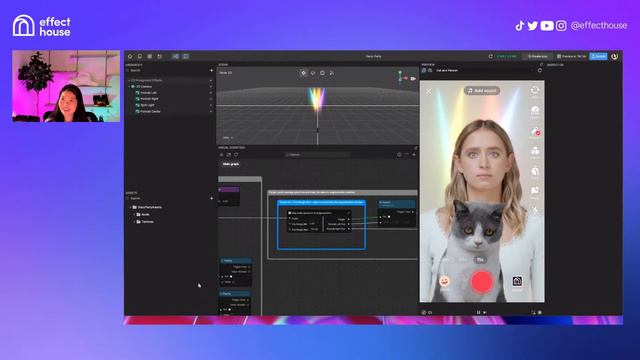Expand the Audio assets folder
640x360 pixels.
(x=134, y=214)
